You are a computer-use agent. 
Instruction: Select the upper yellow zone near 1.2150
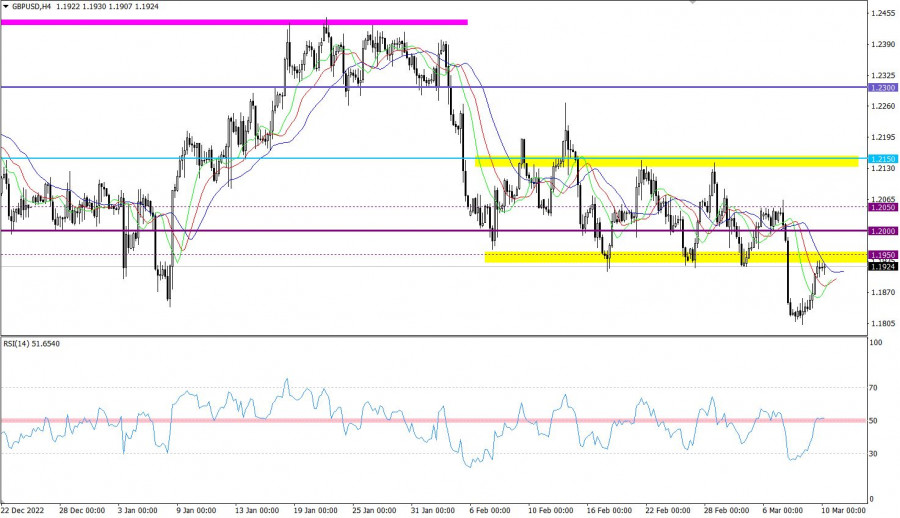point(666,160)
